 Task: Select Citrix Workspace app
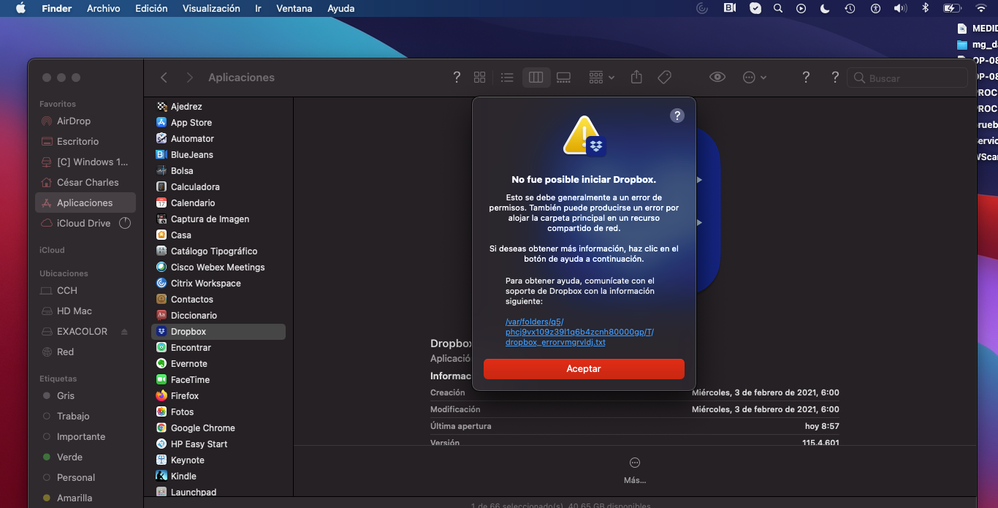pos(218,283)
